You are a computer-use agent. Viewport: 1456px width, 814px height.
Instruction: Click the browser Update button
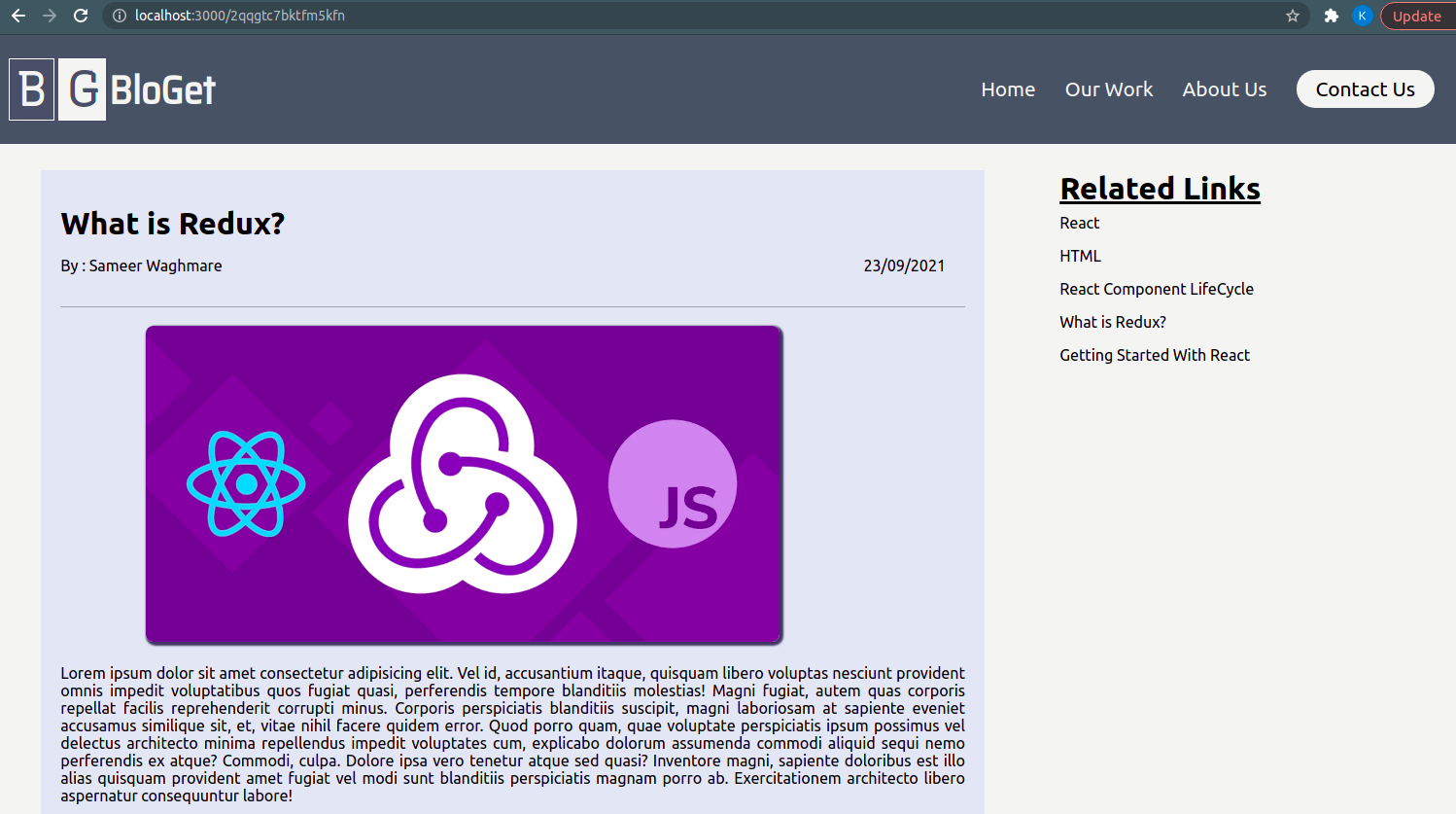(x=1418, y=16)
